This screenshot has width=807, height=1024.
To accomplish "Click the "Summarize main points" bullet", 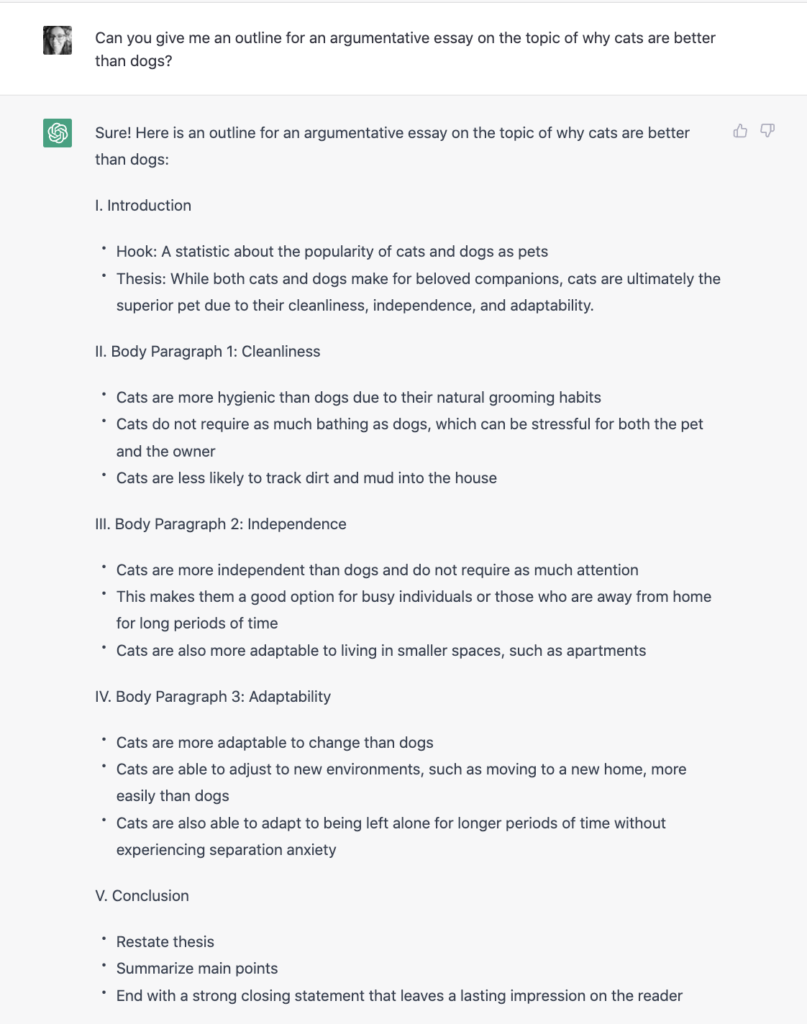I will [197, 968].
